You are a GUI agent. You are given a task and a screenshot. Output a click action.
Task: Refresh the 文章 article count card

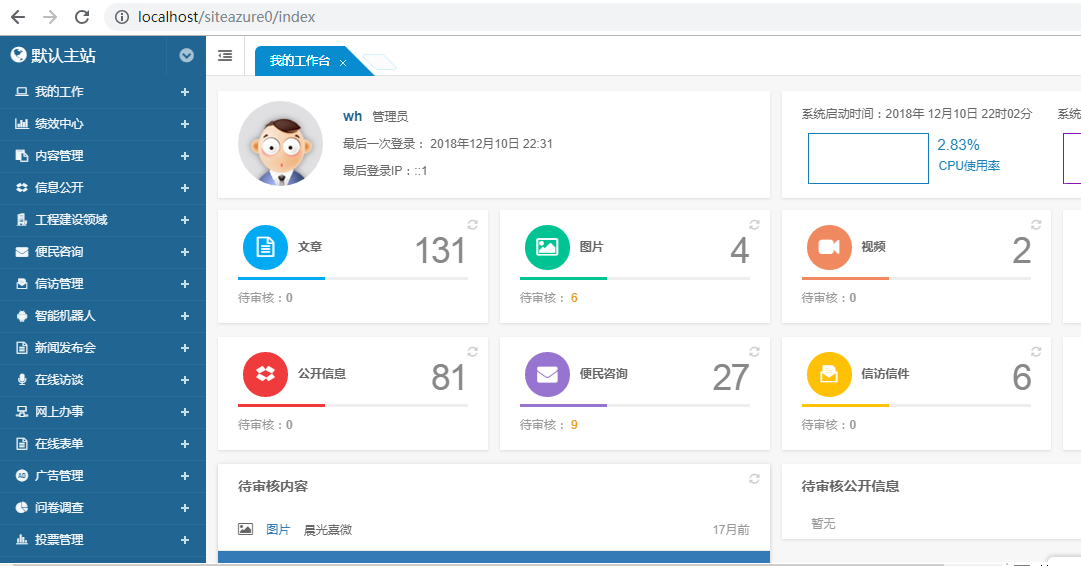(473, 225)
